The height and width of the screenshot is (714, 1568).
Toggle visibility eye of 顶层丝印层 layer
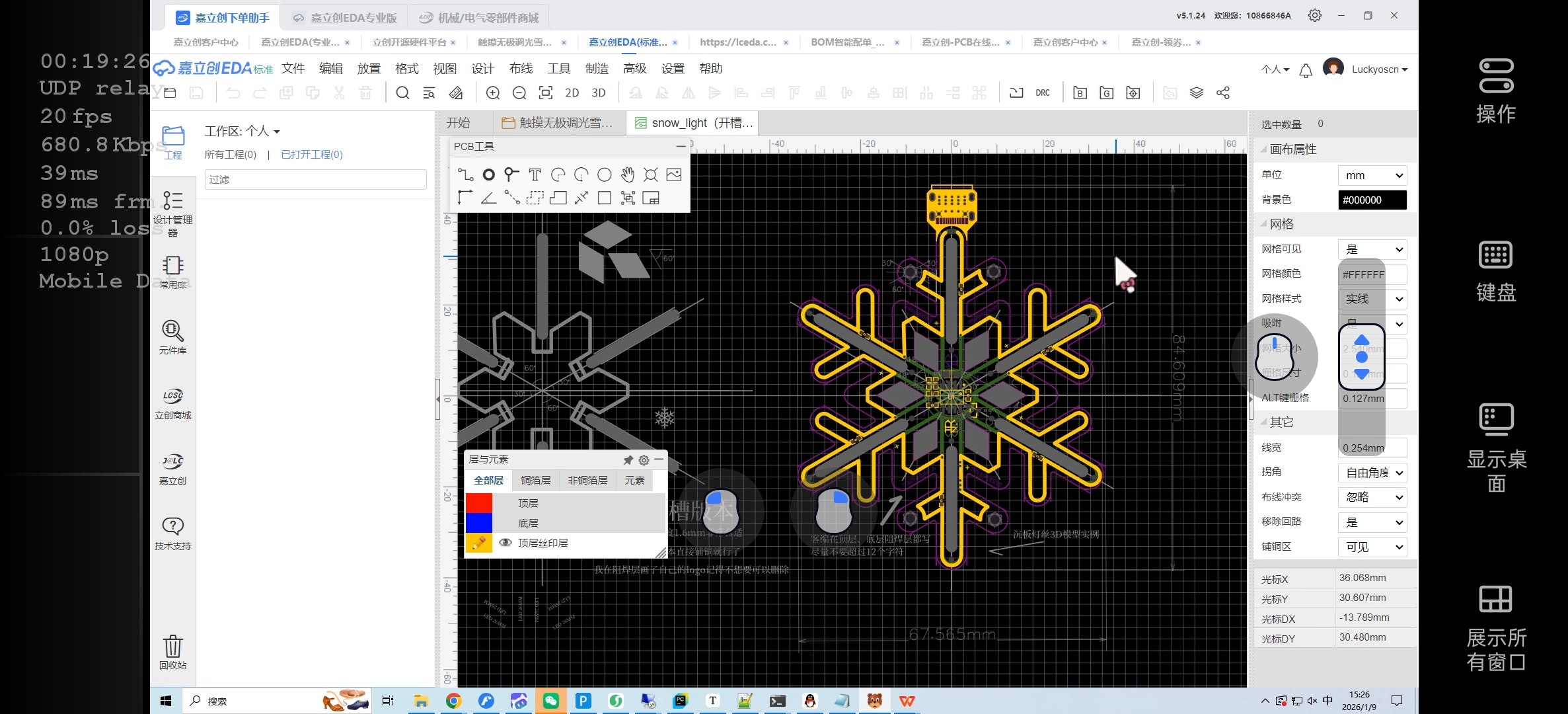point(505,543)
